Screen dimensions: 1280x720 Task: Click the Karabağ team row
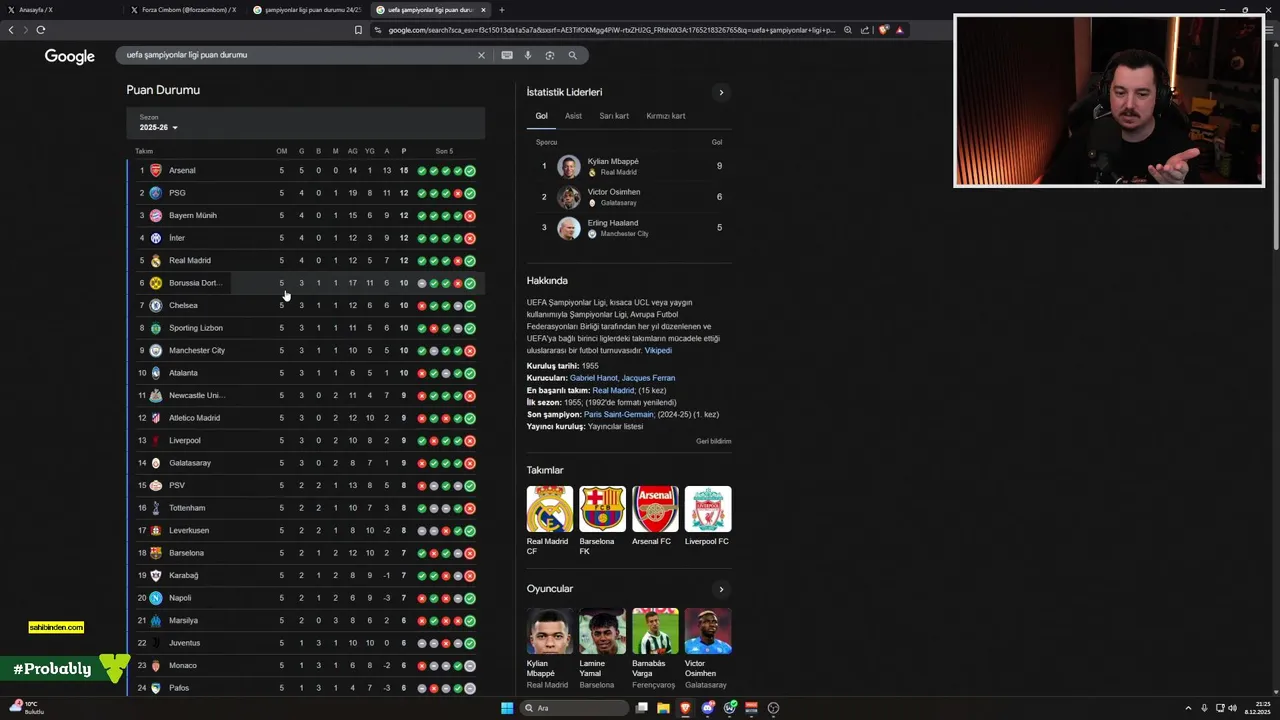306,576
